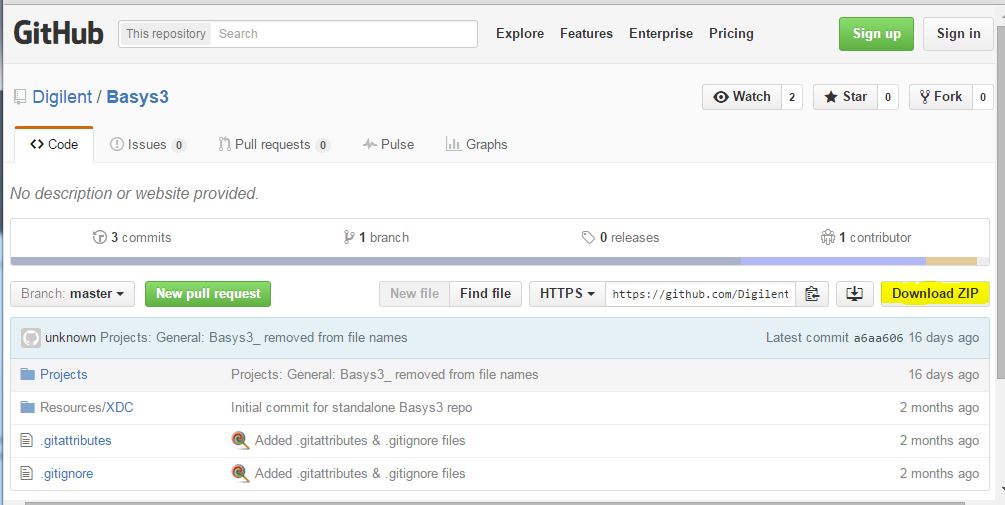Open the Resources/XDC folder icon
This screenshot has height=505, width=1005.
[x=27, y=408]
